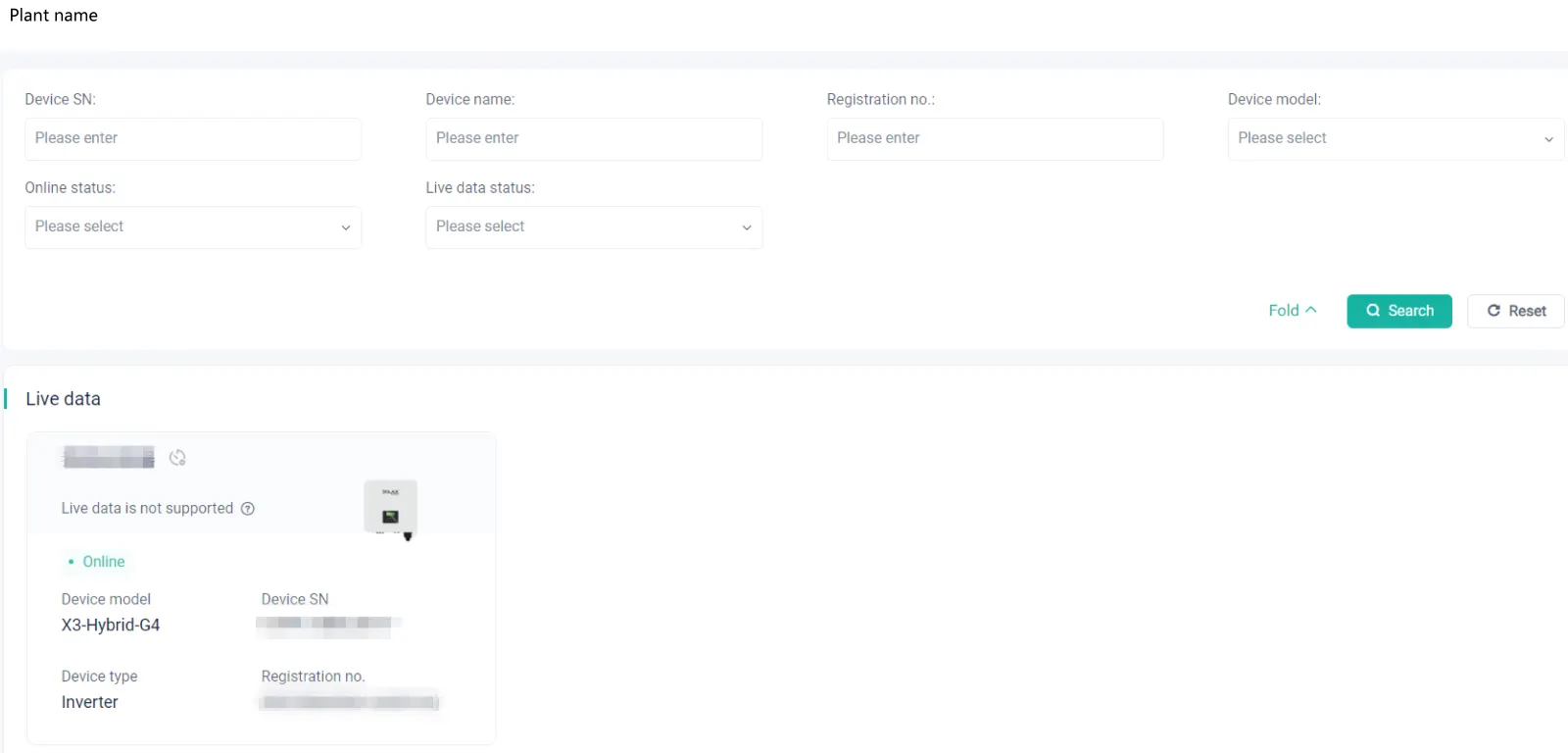Click the chevron arrow in Device model dropdown
Image resolution: width=1568 pixels, height=753 pixels.
click(1548, 139)
